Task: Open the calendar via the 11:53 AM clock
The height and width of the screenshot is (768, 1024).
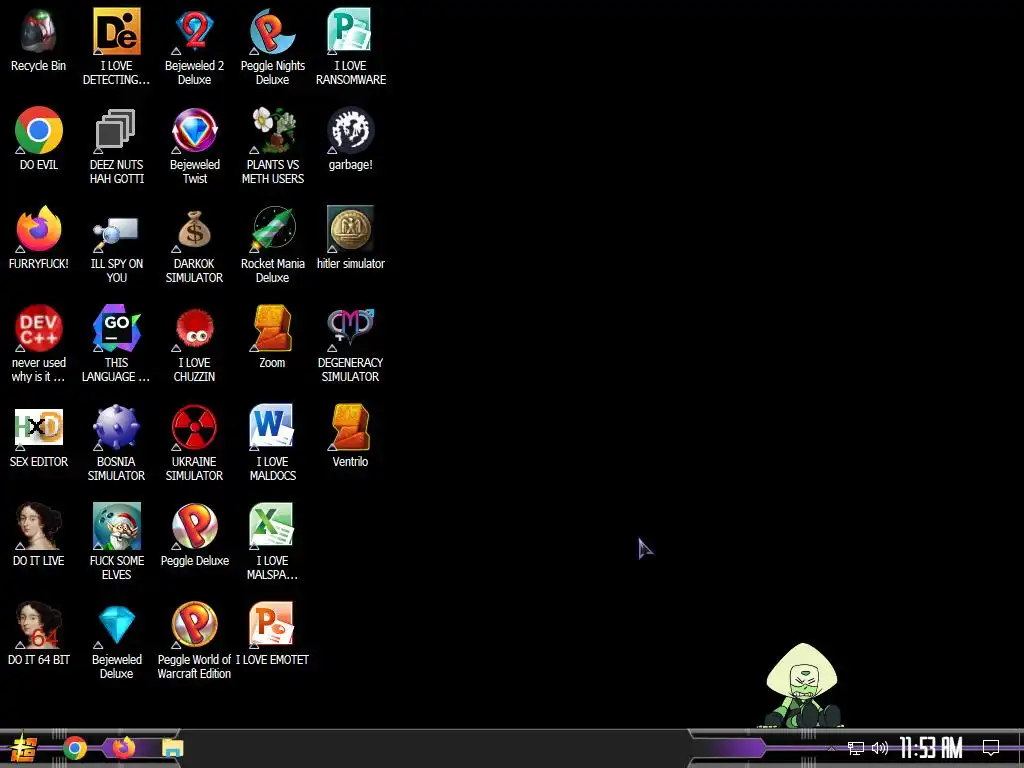Action: click(x=931, y=748)
